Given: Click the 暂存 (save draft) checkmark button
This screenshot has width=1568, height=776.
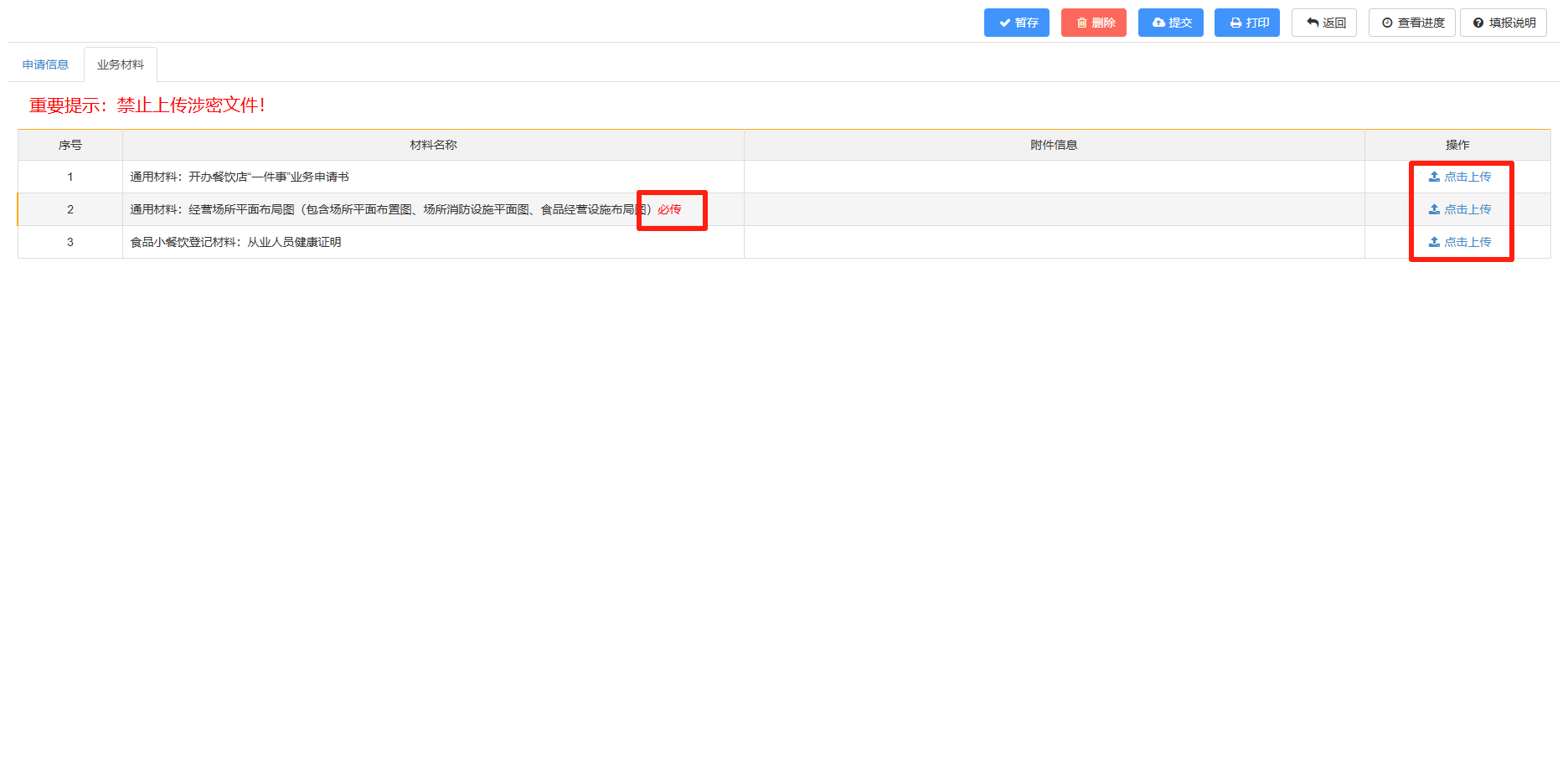Looking at the screenshot, I should click(1016, 23).
